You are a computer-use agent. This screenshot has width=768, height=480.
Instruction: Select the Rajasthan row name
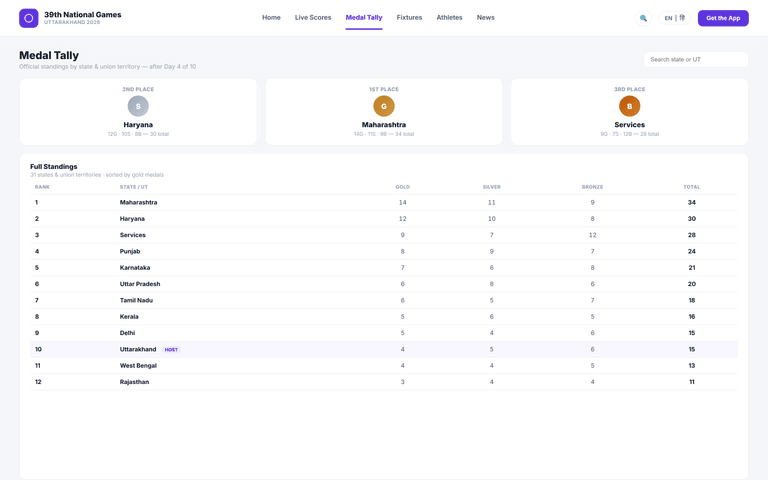[134, 382]
